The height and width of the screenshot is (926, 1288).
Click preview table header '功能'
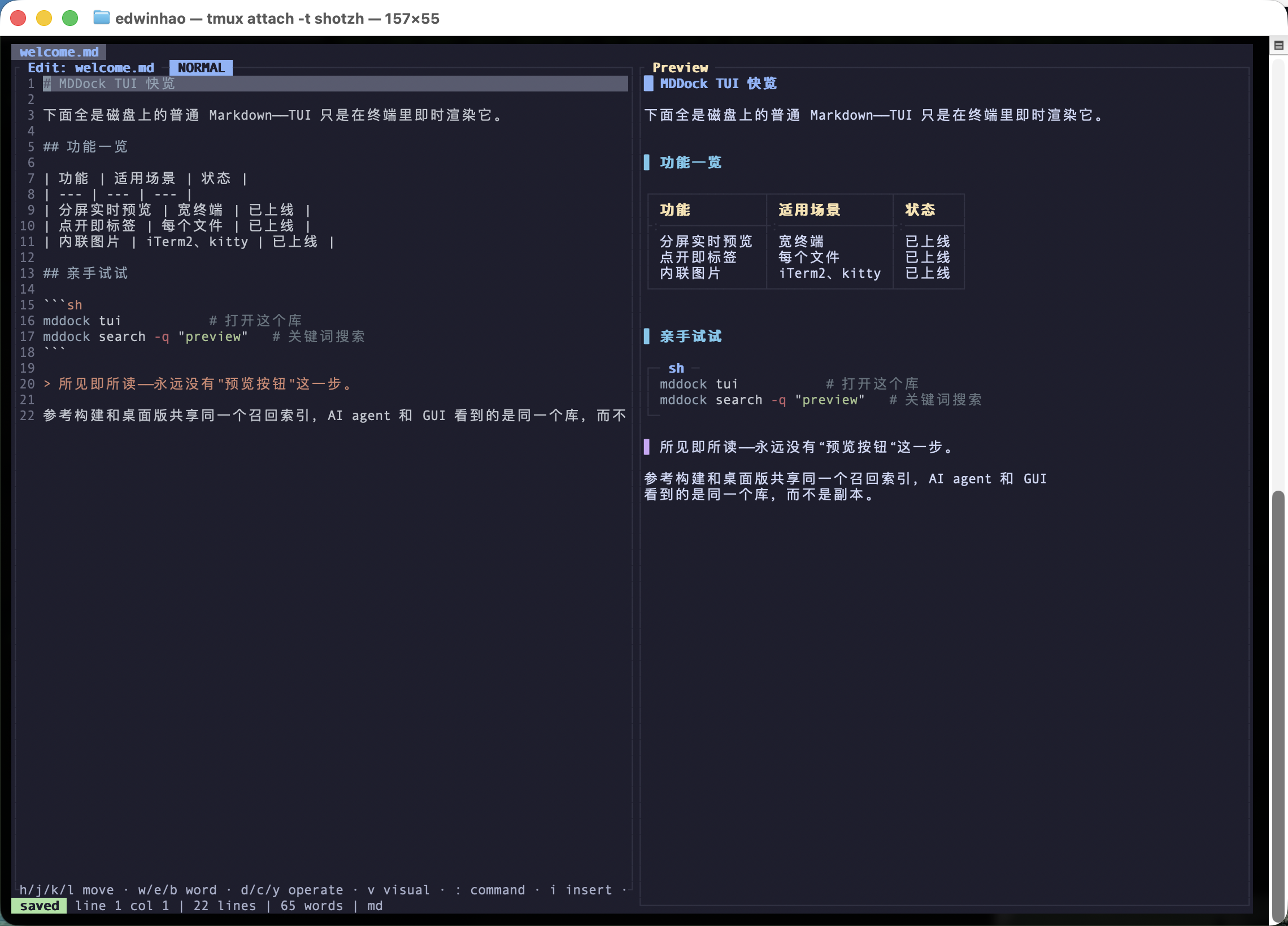[x=675, y=210]
